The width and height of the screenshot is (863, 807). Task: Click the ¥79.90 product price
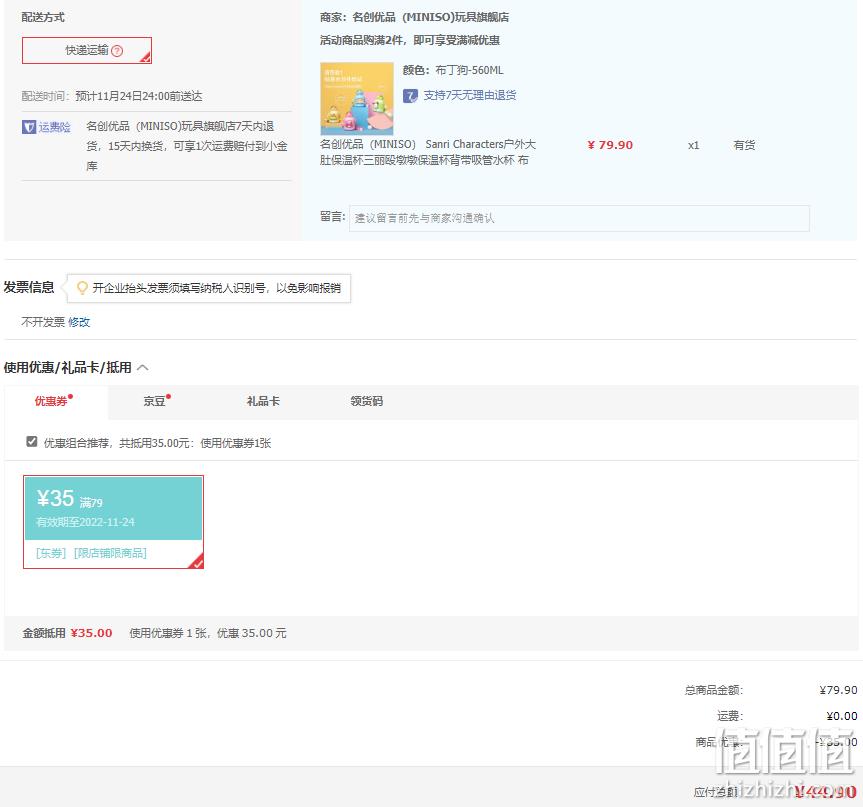coord(610,145)
